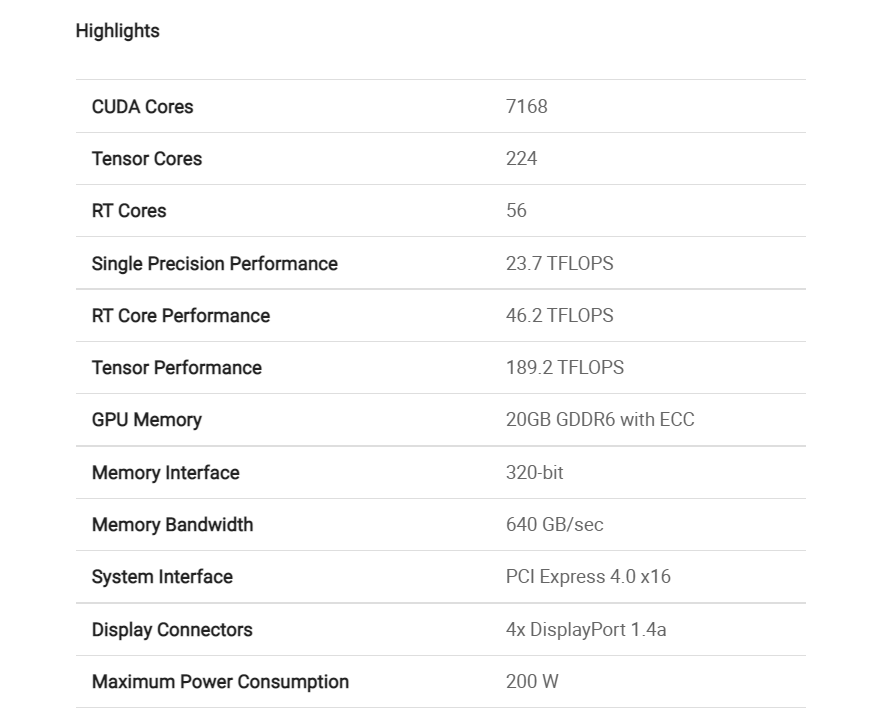This screenshot has width=872, height=724.
Task: Select the 640 GB/sec bandwidth value
Action: pos(554,524)
